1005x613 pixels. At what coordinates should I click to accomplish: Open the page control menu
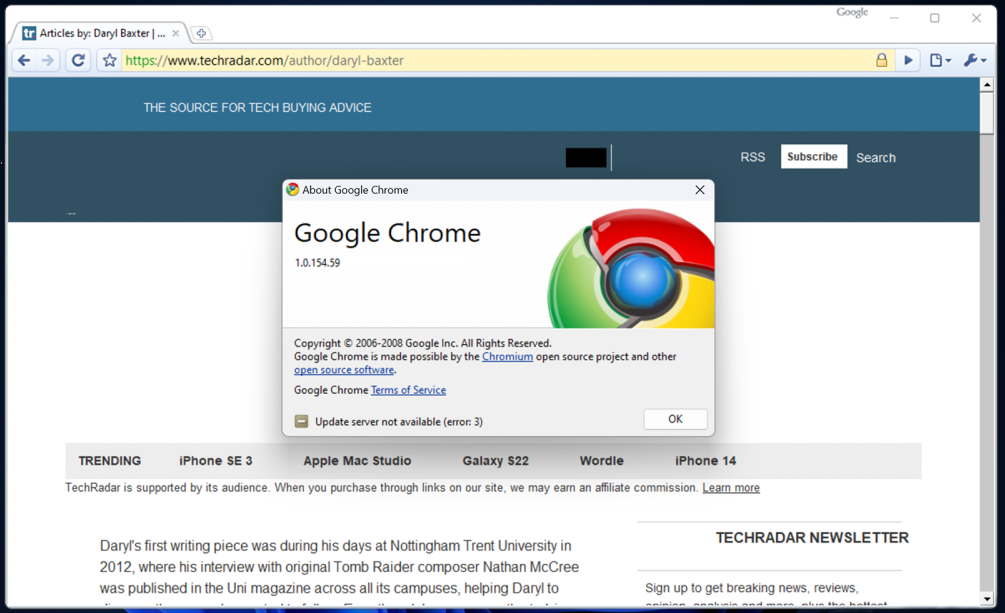[940, 60]
